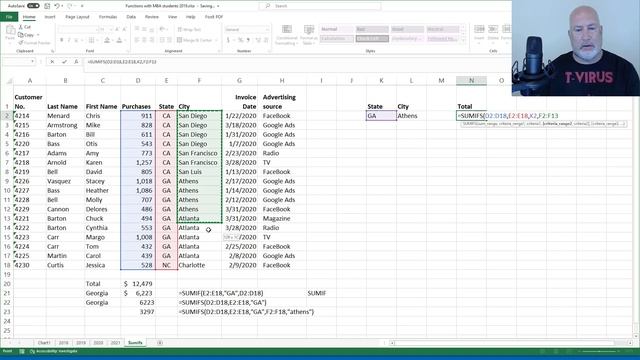Confirm formula entry with the checkmark
The width and height of the screenshot is (640, 360).
tap(64, 62)
